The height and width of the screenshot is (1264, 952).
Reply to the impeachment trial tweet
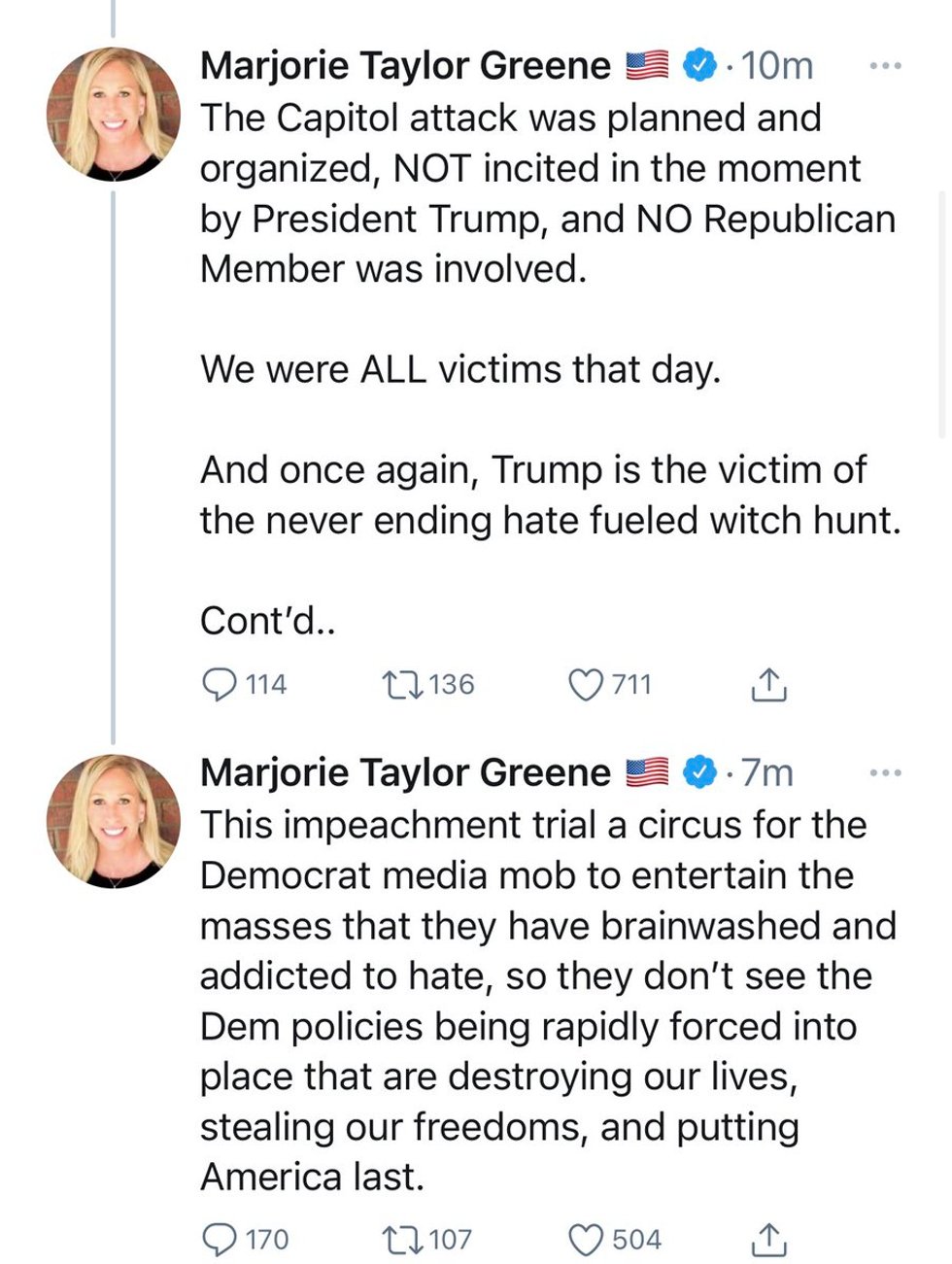[x=220, y=1239]
